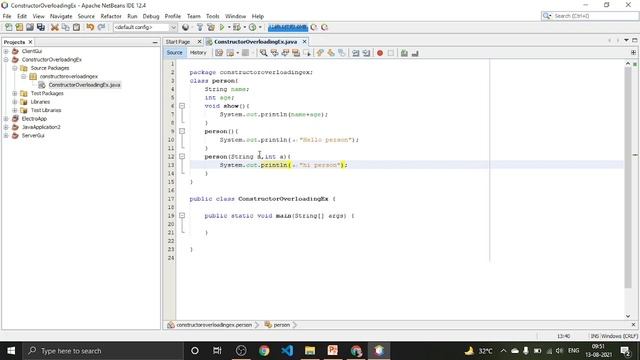640x360 pixels.
Task: Click the web browser globe icon
Action: pyautogui.click(x=186, y=27)
